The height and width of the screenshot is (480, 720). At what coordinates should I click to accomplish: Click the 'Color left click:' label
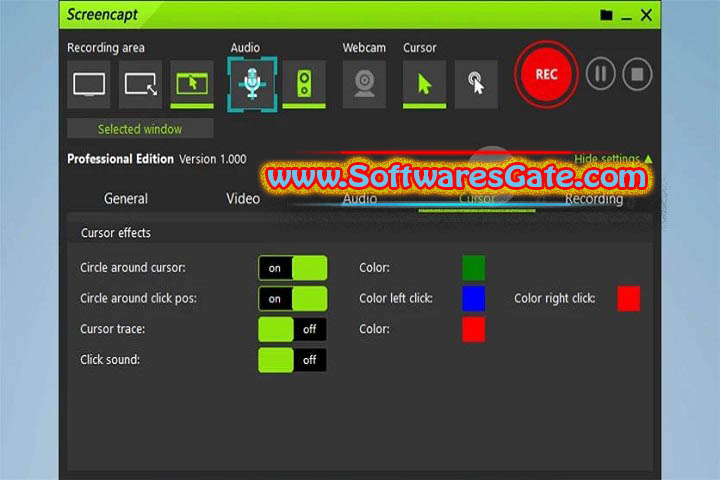(x=396, y=299)
